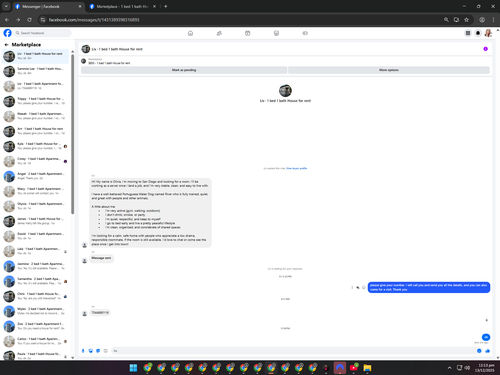Go to Home feed icon in top navigation
Viewport: 500px width, 375px height.
[190, 33]
